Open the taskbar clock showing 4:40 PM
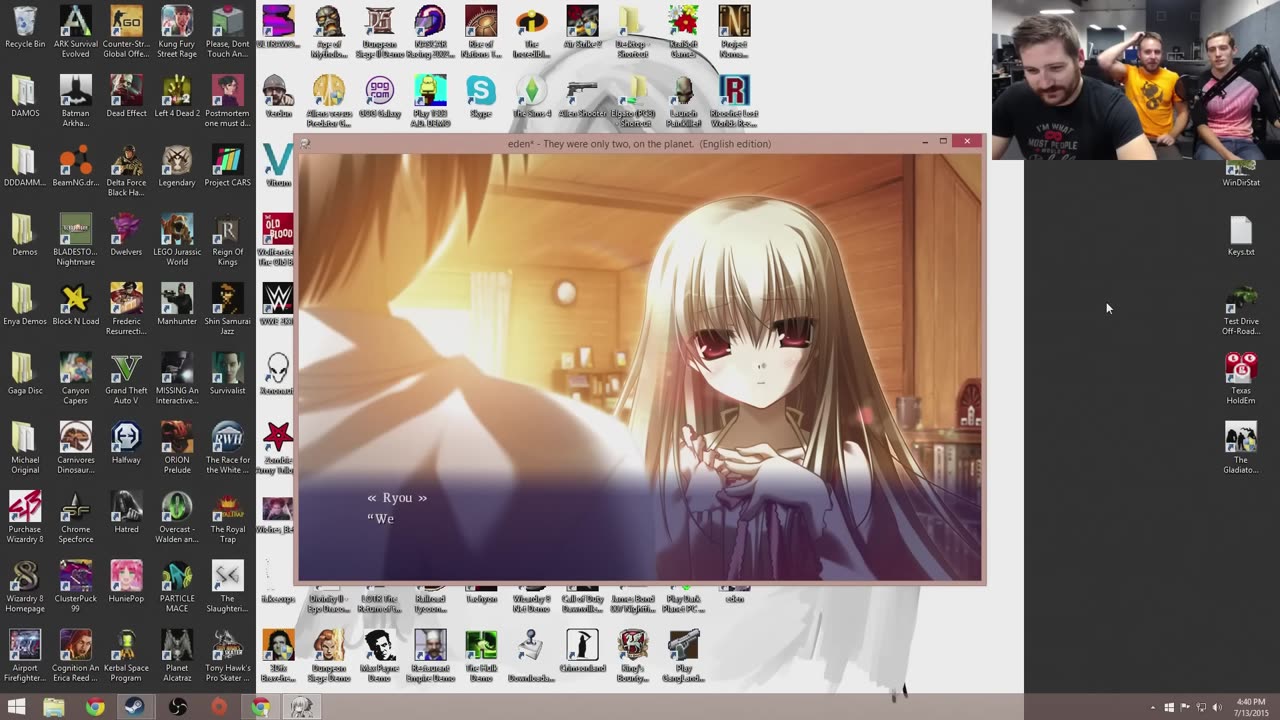This screenshot has height=720, width=1280. (1250, 708)
